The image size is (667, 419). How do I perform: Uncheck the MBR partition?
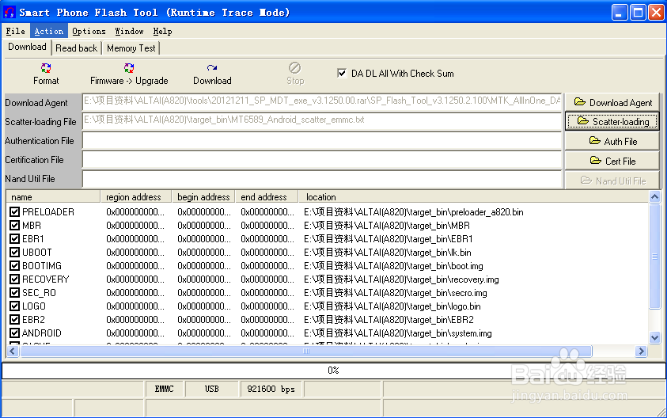point(15,225)
